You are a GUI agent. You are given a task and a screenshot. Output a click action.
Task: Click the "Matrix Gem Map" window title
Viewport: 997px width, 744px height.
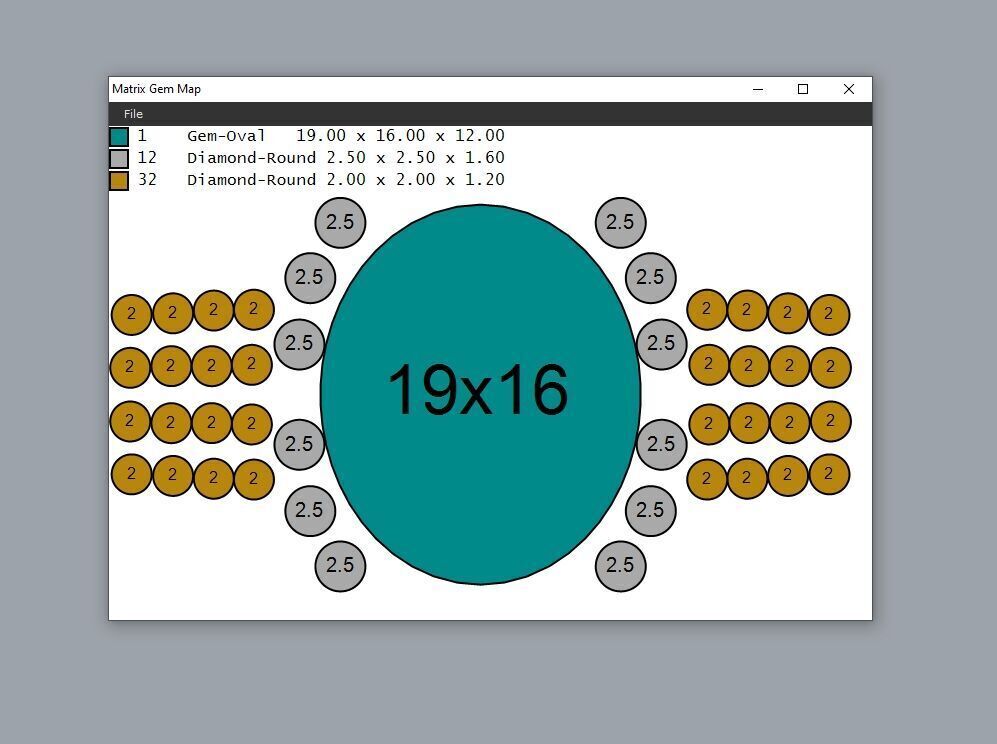pos(156,89)
